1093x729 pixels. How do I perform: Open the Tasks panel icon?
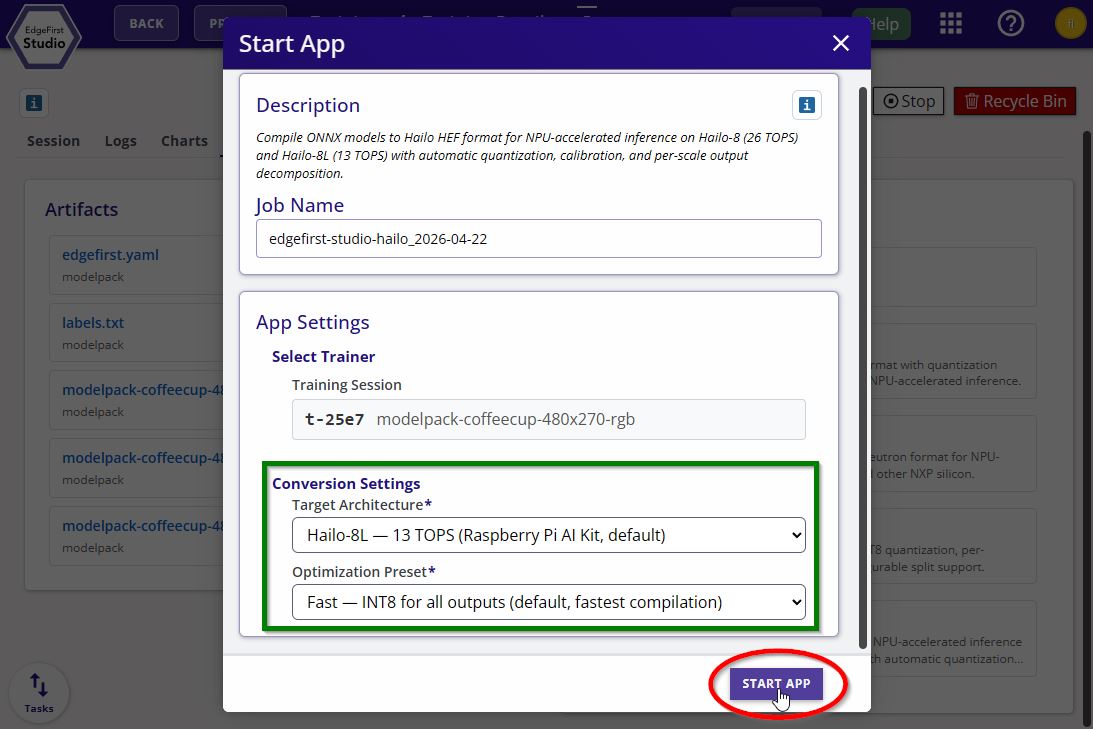(39, 692)
